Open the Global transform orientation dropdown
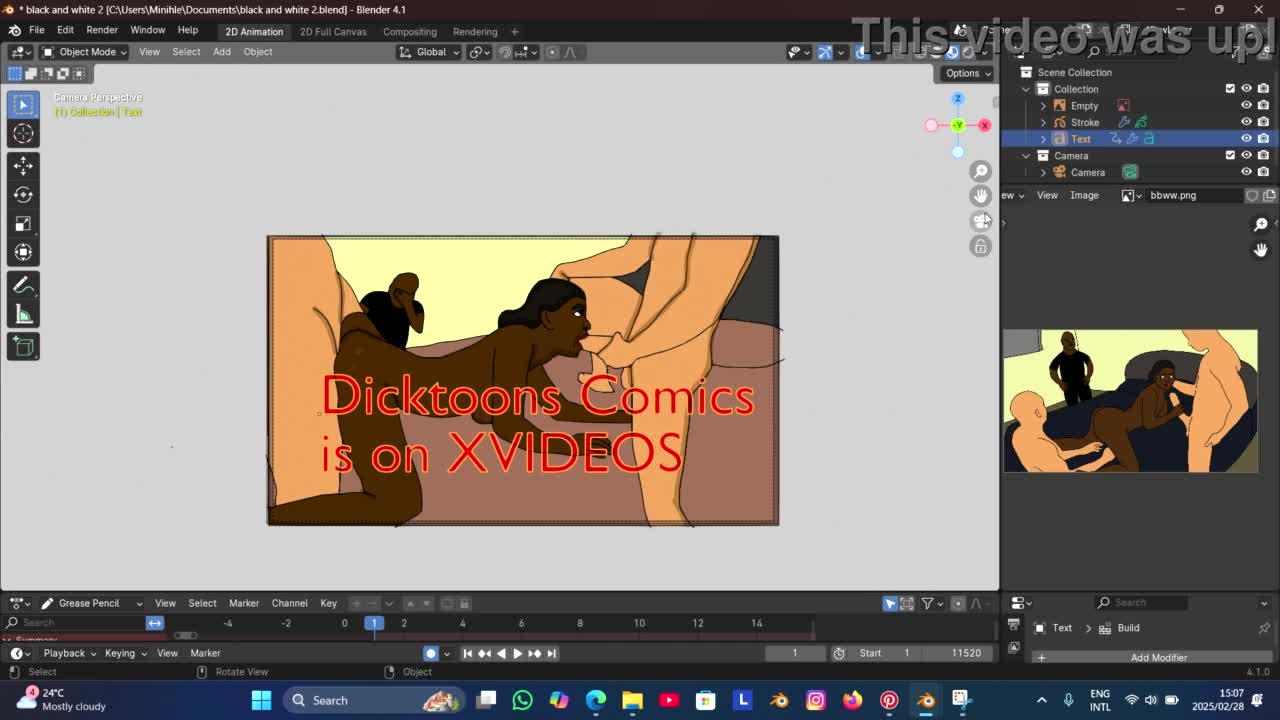The image size is (1280, 720). click(431, 52)
